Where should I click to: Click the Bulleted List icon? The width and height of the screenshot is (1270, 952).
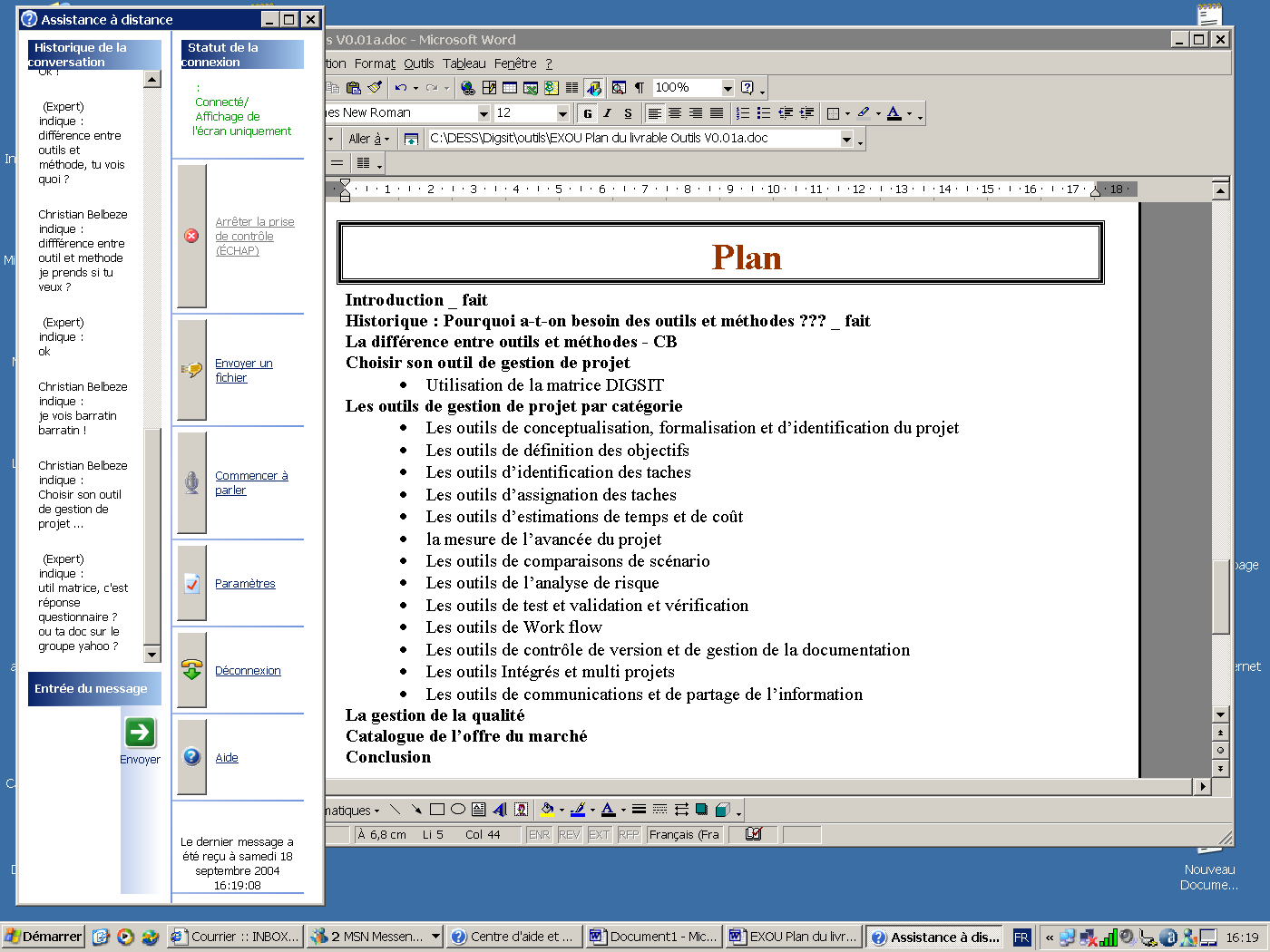(x=764, y=113)
